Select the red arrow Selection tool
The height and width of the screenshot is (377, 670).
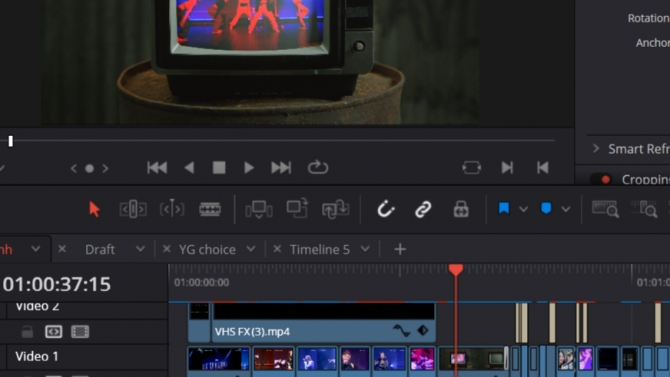(94, 209)
